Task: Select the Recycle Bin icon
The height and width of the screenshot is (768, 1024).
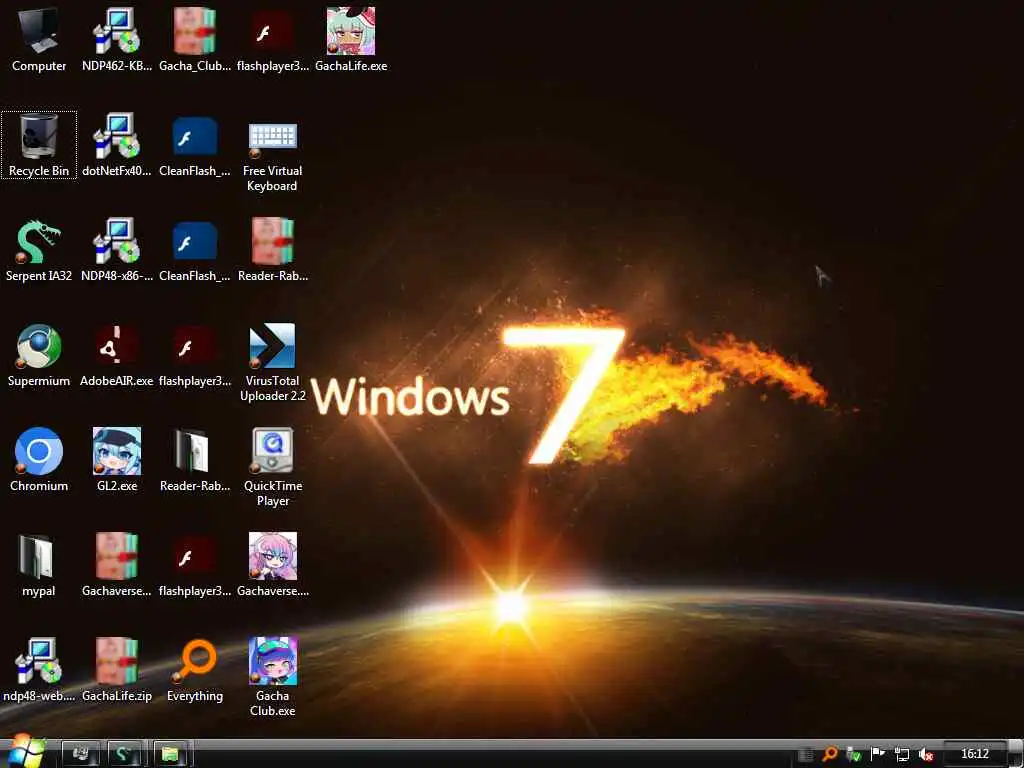Action: pyautogui.click(x=39, y=145)
